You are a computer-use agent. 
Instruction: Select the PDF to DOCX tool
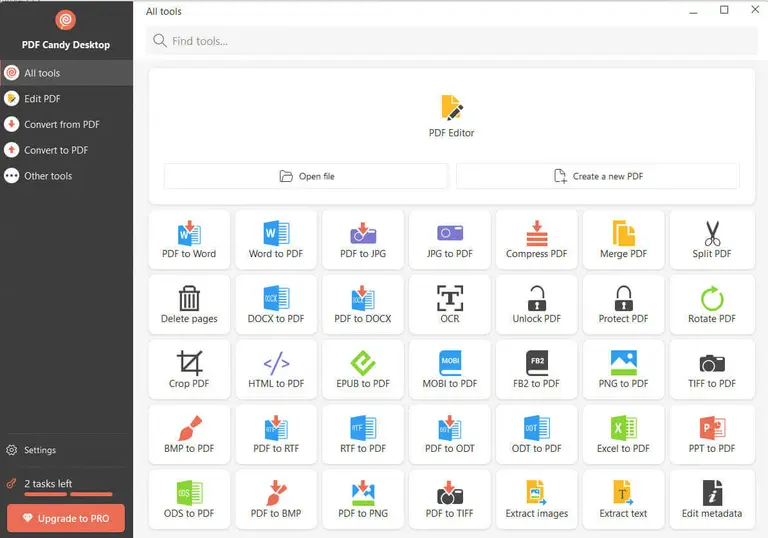(363, 304)
